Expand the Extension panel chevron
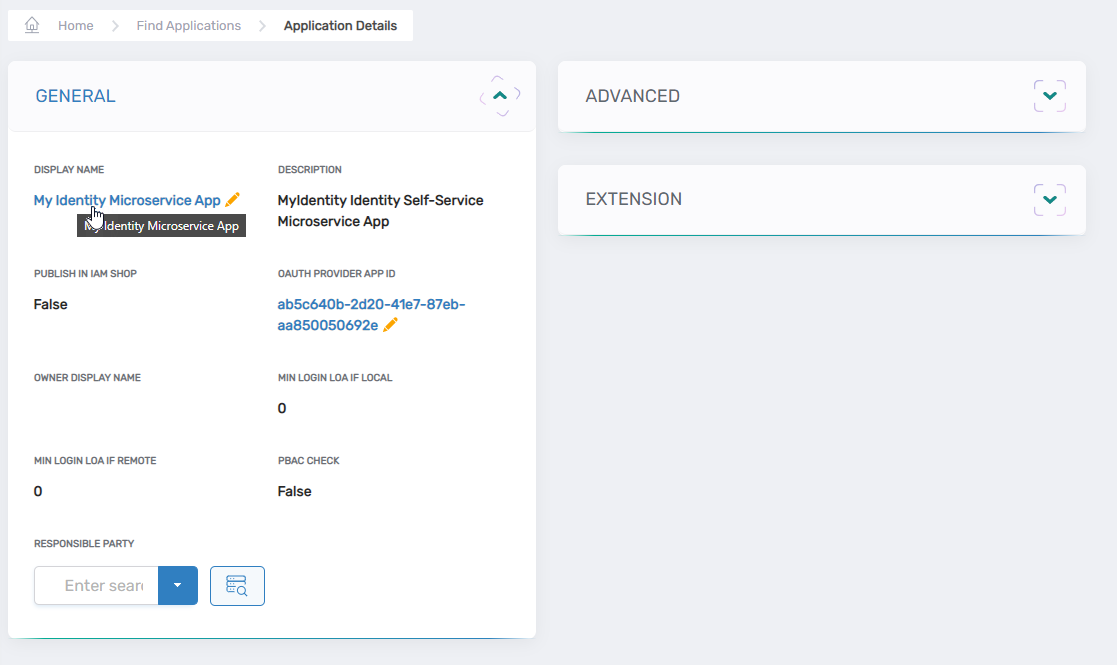1117x665 pixels. (x=1049, y=199)
